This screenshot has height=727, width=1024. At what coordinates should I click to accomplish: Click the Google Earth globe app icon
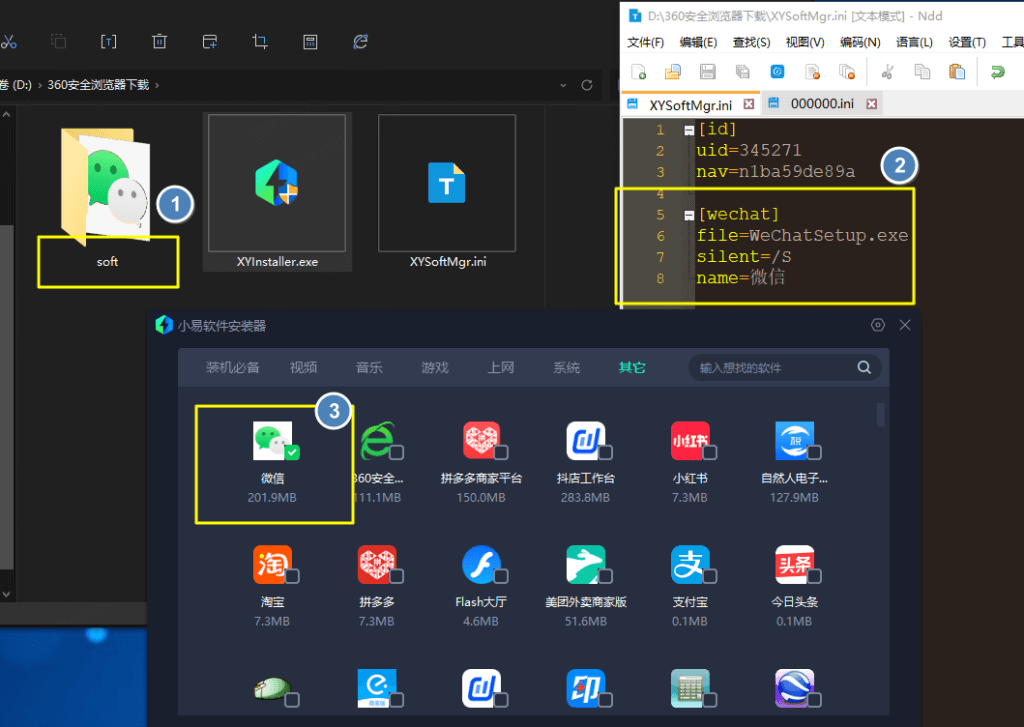pyautogui.click(x=794, y=688)
